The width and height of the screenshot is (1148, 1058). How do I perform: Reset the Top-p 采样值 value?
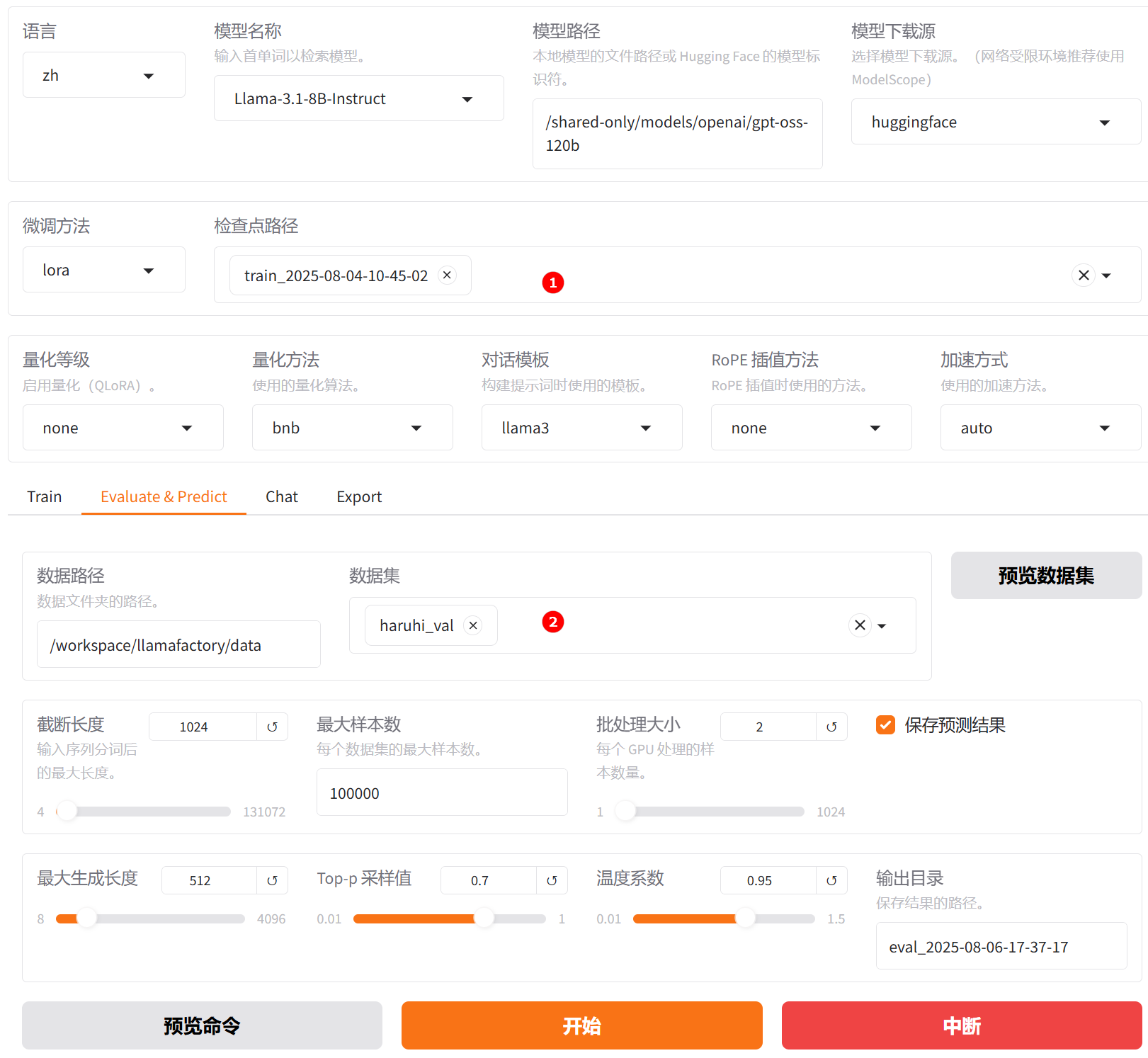[552, 880]
